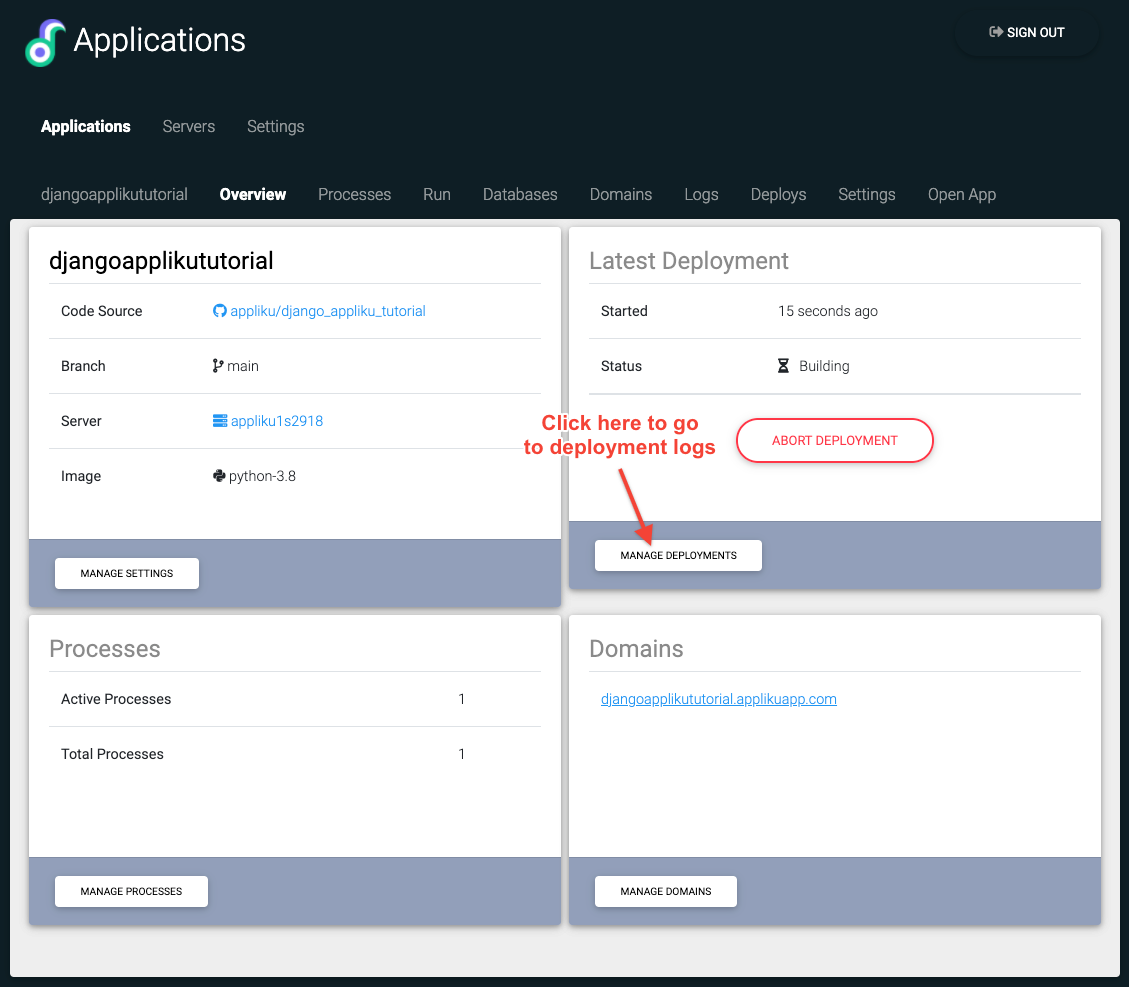Image resolution: width=1129 pixels, height=987 pixels.
Task: Select the djangoapplikututorial breadcrumb tab
Action: click(x=114, y=194)
